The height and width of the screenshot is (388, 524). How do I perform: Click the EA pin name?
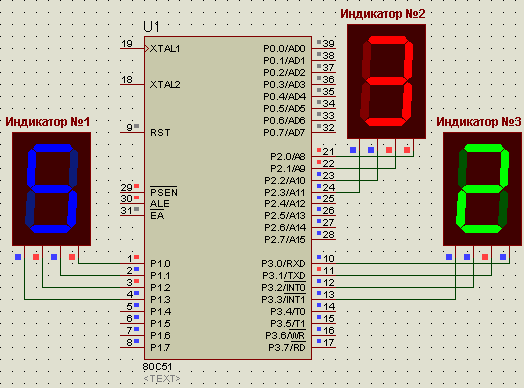pyautogui.click(x=157, y=216)
